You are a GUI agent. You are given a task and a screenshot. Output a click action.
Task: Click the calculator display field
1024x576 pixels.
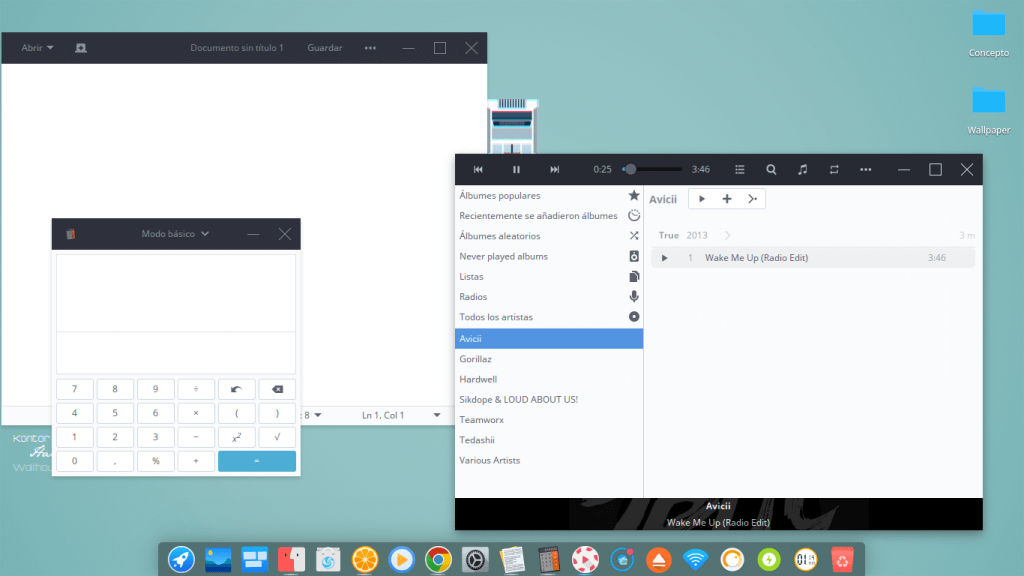[x=176, y=313]
